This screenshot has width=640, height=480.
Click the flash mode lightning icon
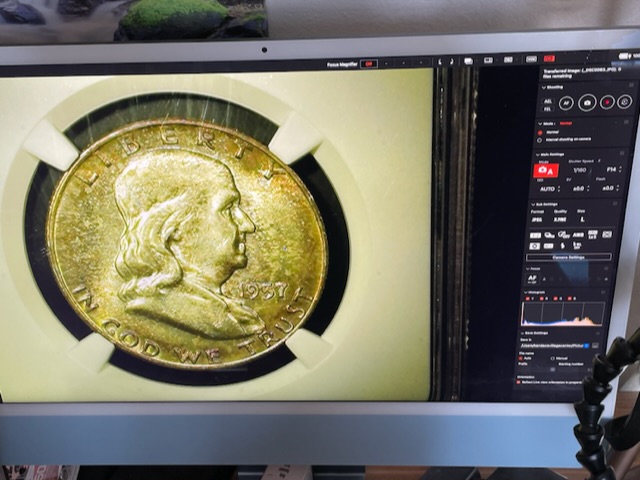[562, 246]
